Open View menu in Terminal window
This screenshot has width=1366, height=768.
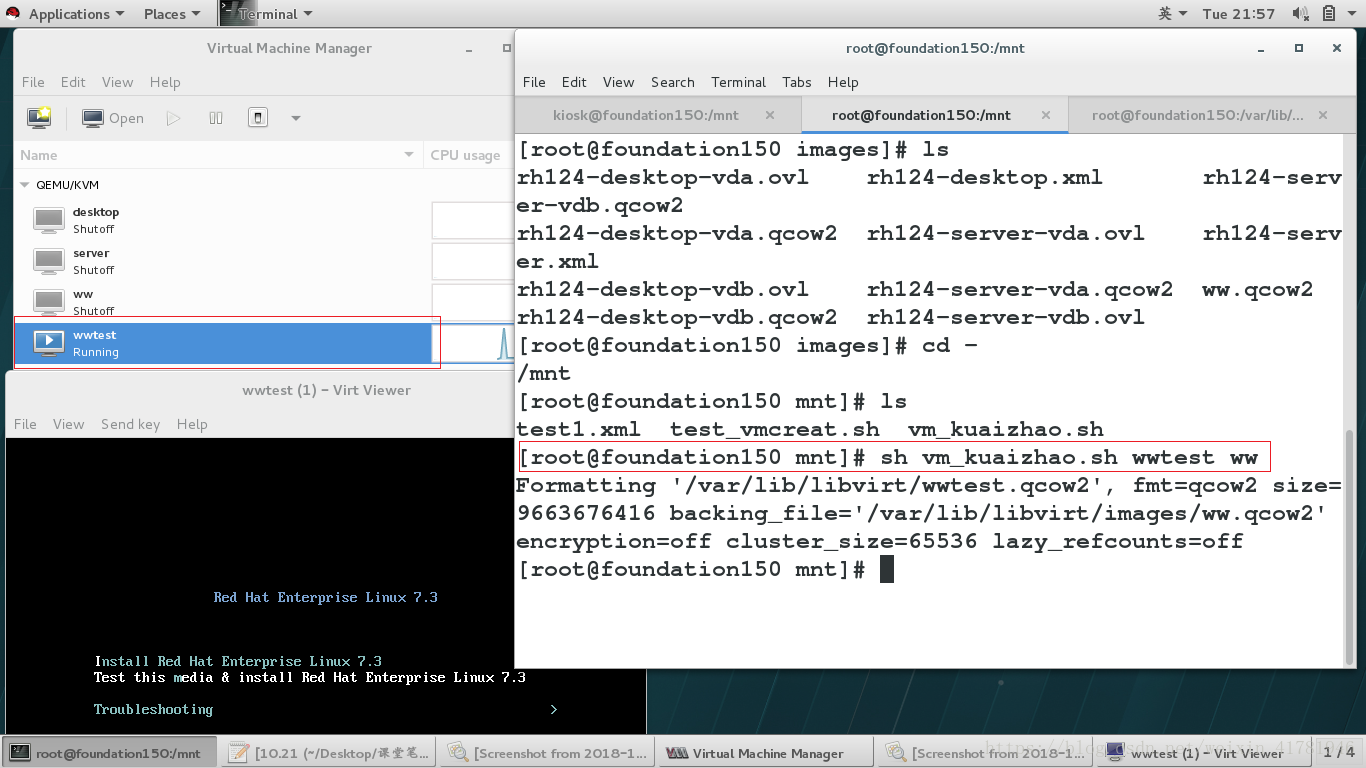pyautogui.click(x=618, y=82)
